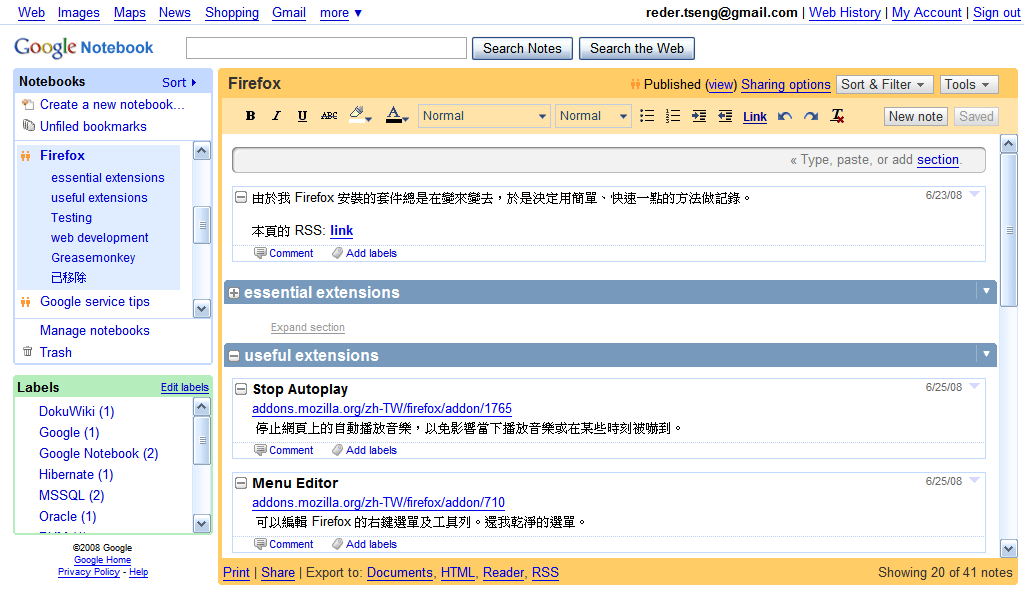Go to Web in top navigation

(31, 12)
